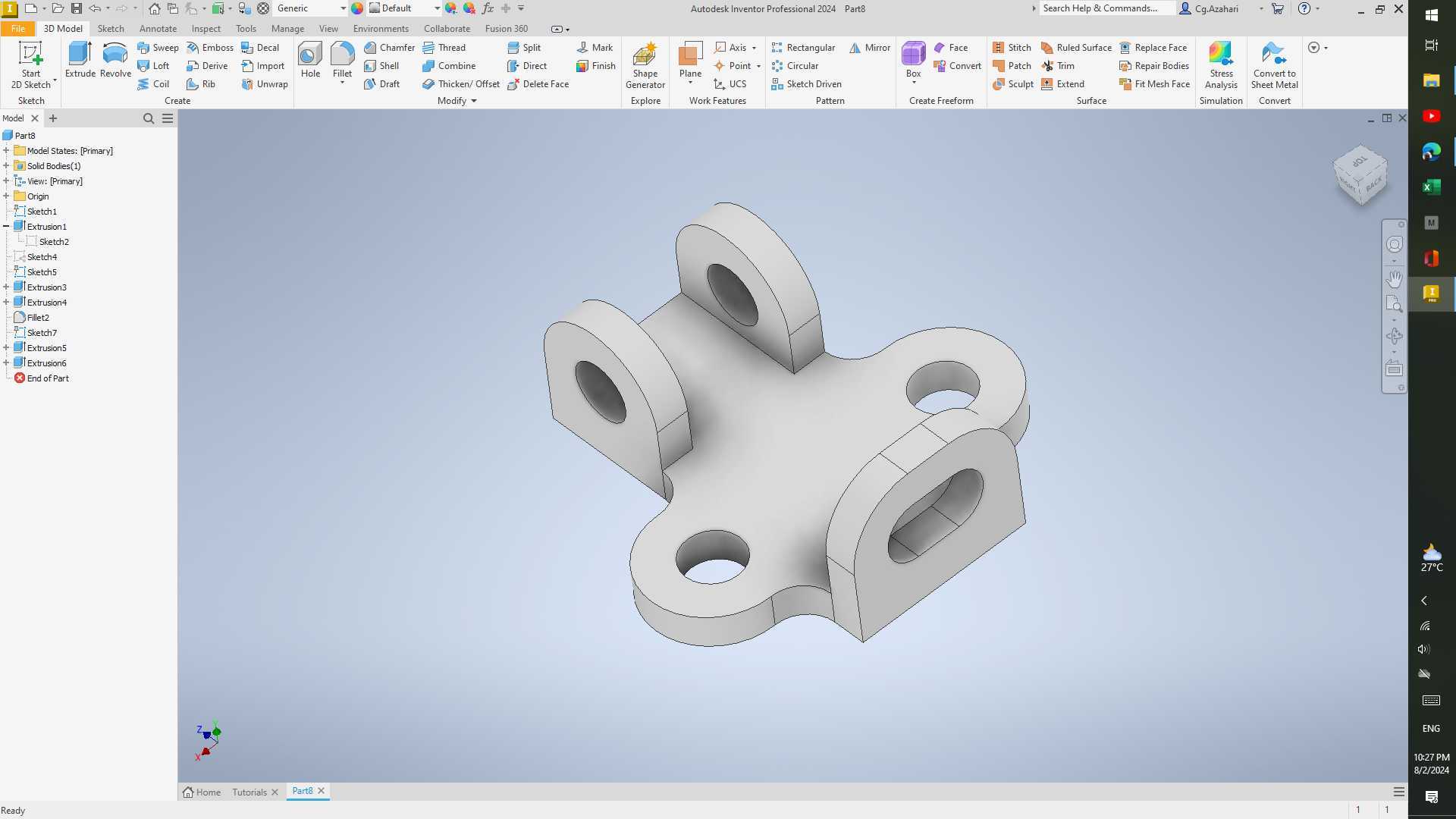1456x819 pixels.
Task: Click the Windows Start button
Action: coord(1432,15)
